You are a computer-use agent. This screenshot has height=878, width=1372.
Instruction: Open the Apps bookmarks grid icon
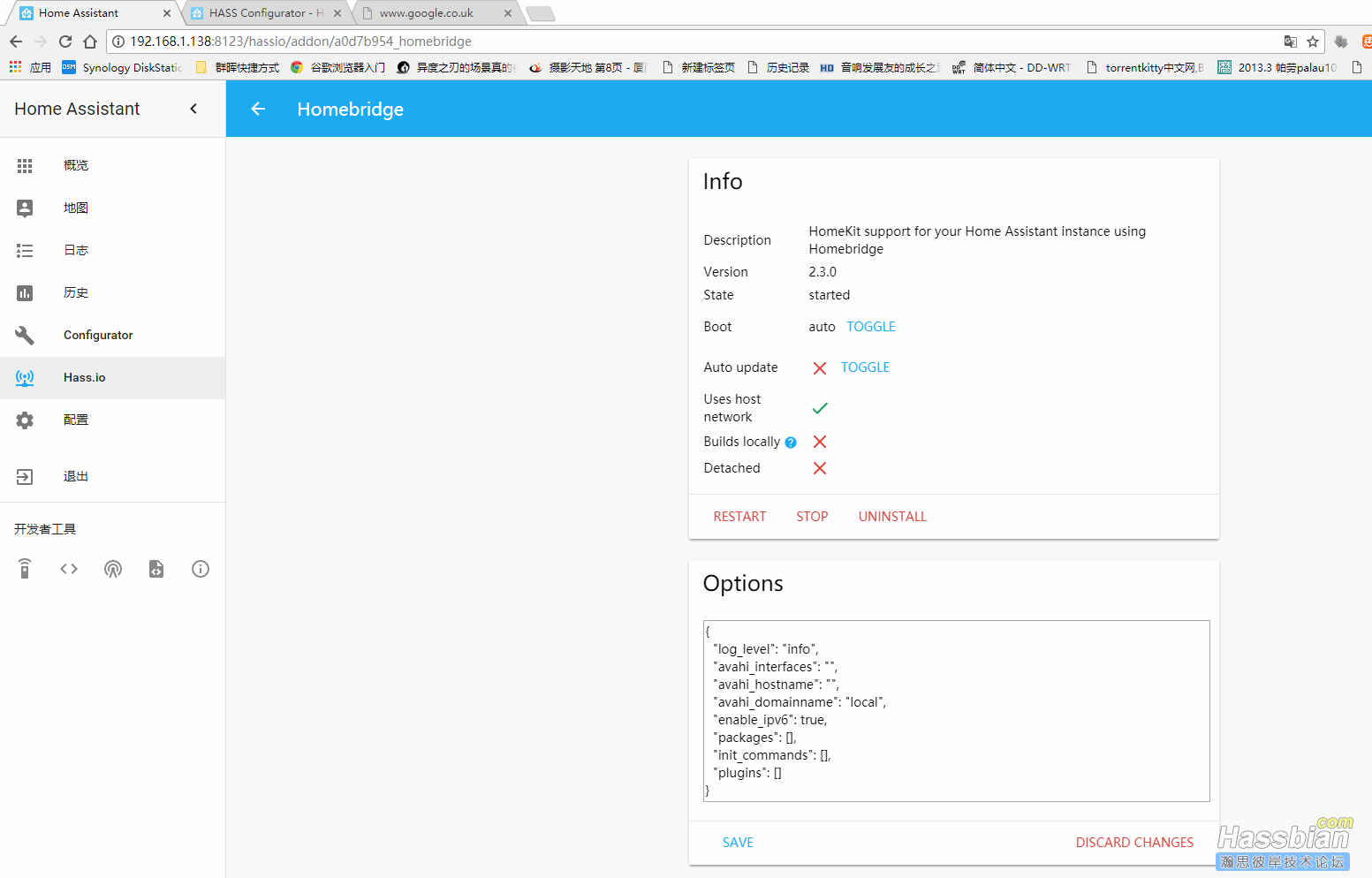[15, 67]
